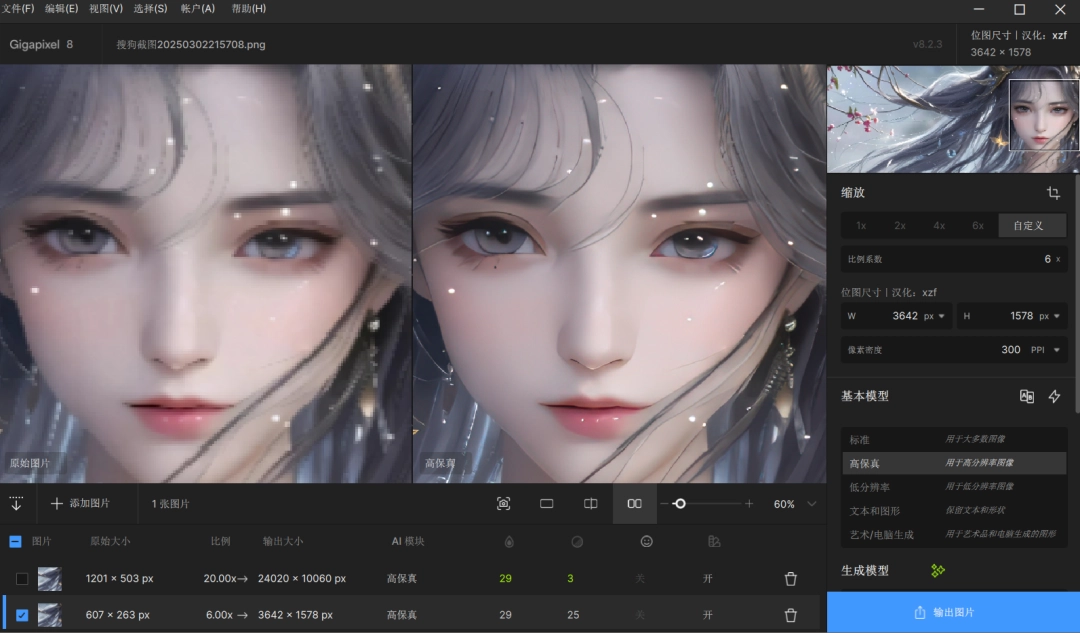
Task: Click the collapse list arrow icon
Action: tap(17, 504)
